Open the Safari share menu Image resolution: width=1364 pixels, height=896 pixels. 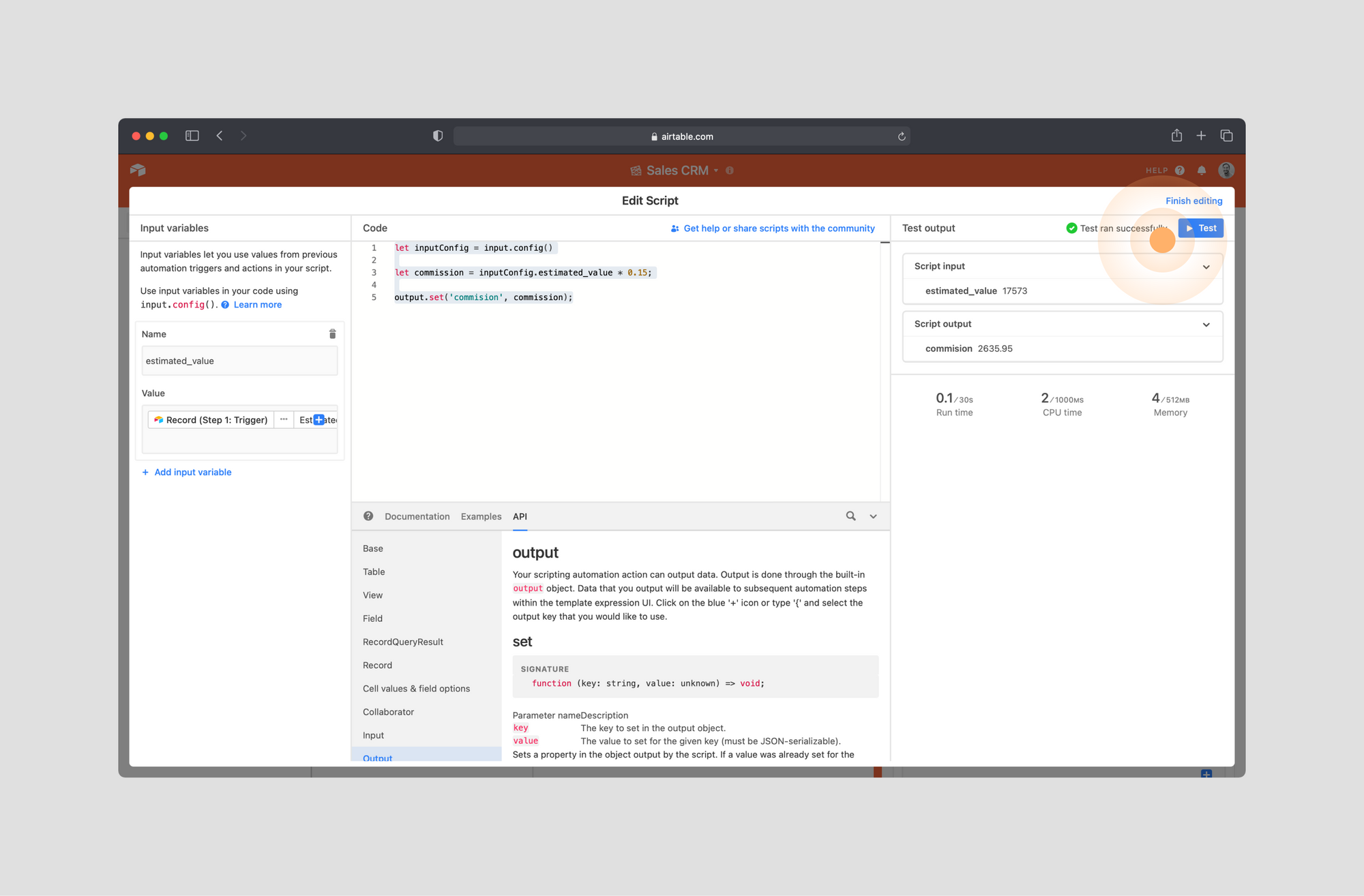click(1176, 136)
